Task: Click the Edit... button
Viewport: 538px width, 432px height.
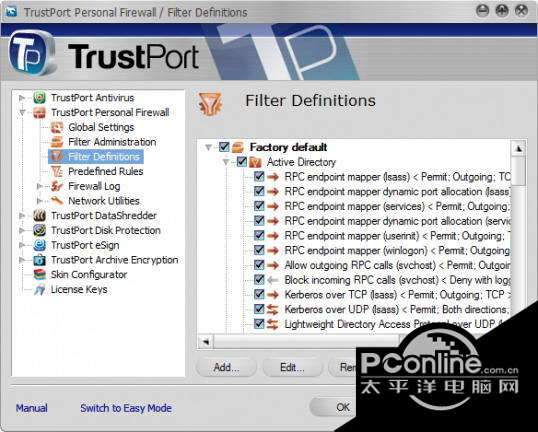Action: (292, 367)
